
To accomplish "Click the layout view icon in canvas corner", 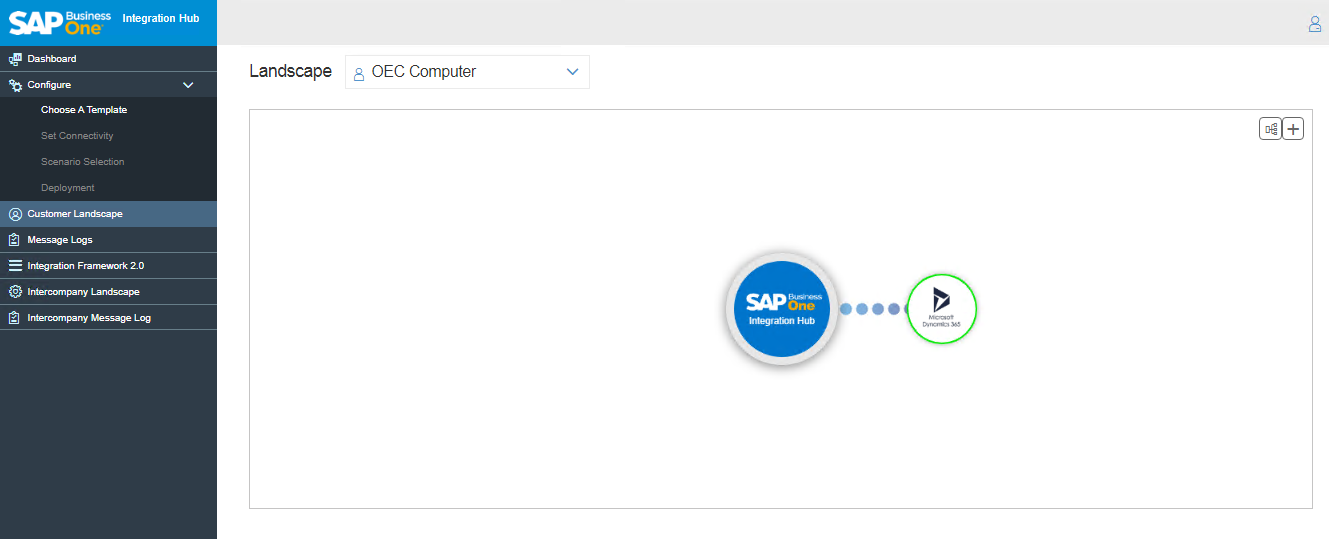I will tap(1270, 129).
